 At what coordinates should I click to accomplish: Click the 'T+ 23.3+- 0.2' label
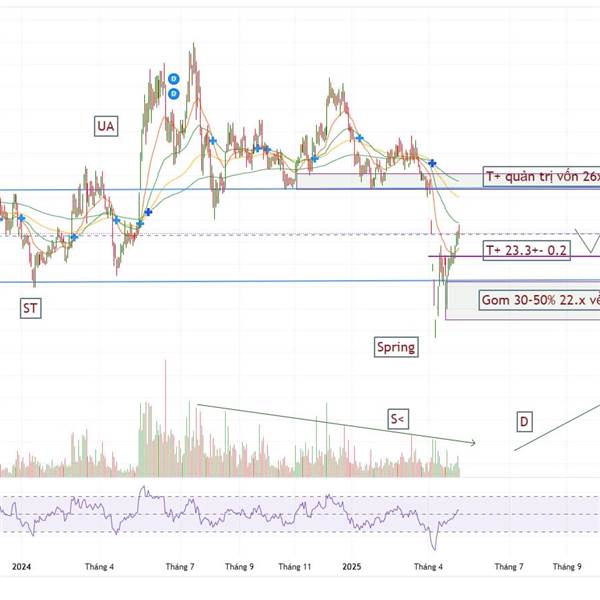[x=527, y=250]
